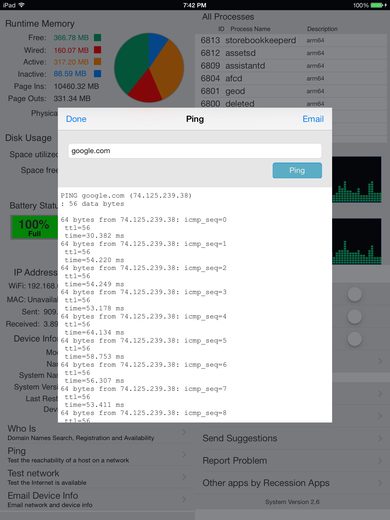390x520 pixels.
Task: Expand chevron on Test network row
Action: click(x=184, y=477)
